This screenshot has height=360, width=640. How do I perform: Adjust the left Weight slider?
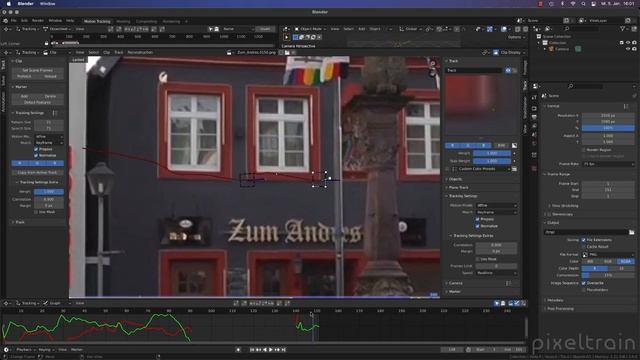49,191
